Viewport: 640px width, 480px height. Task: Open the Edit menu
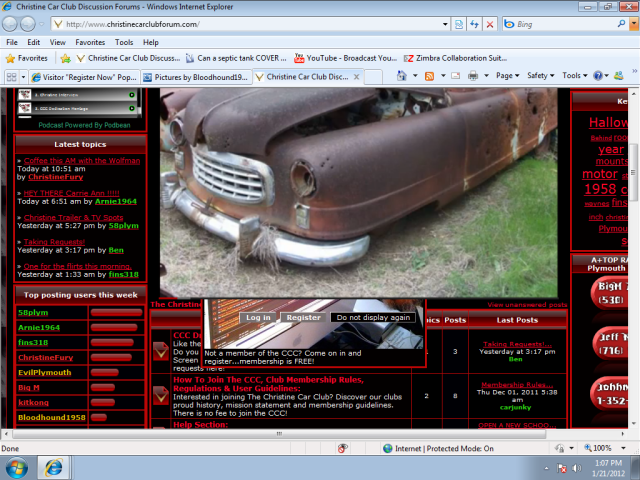pos(33,42)
